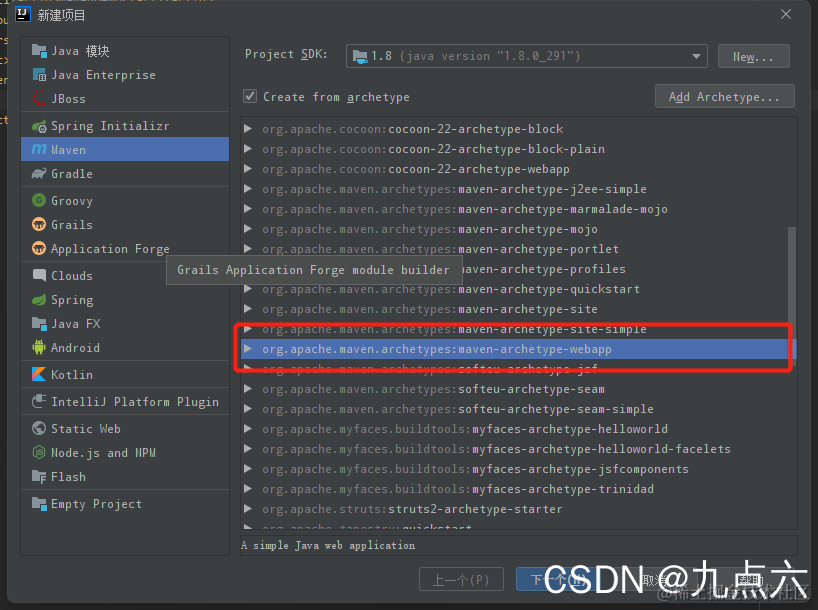
Task: Click the Kotlin K icon
Action: [x=39, y=374]
